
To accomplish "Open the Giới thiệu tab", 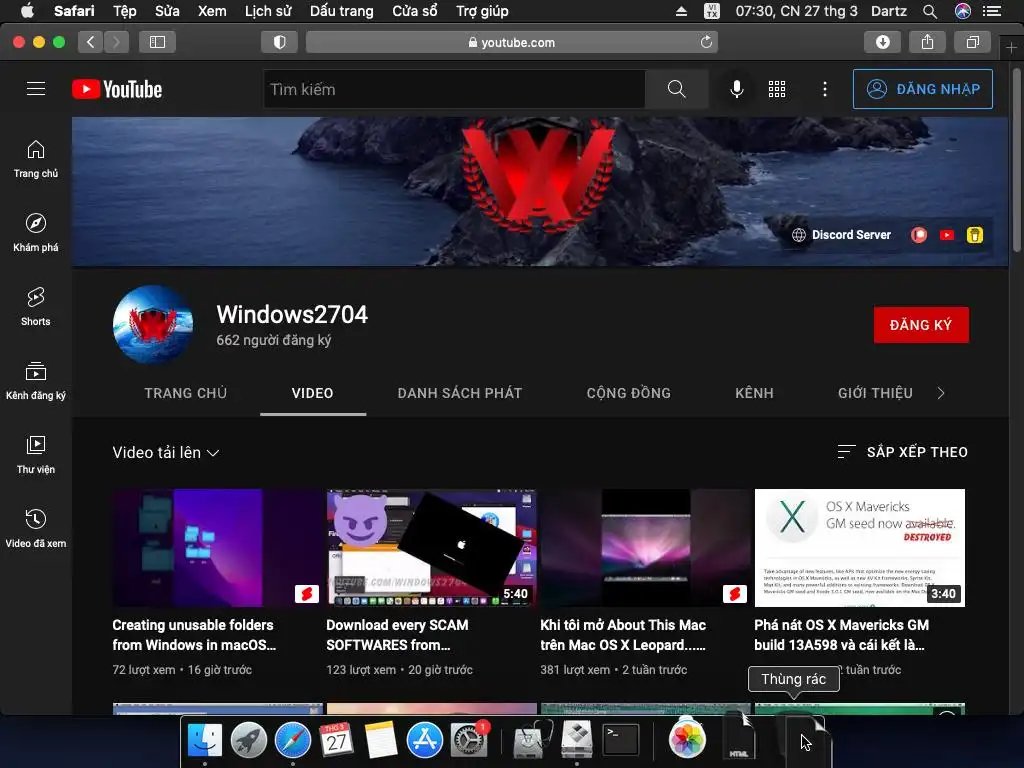I will (875, 393).
